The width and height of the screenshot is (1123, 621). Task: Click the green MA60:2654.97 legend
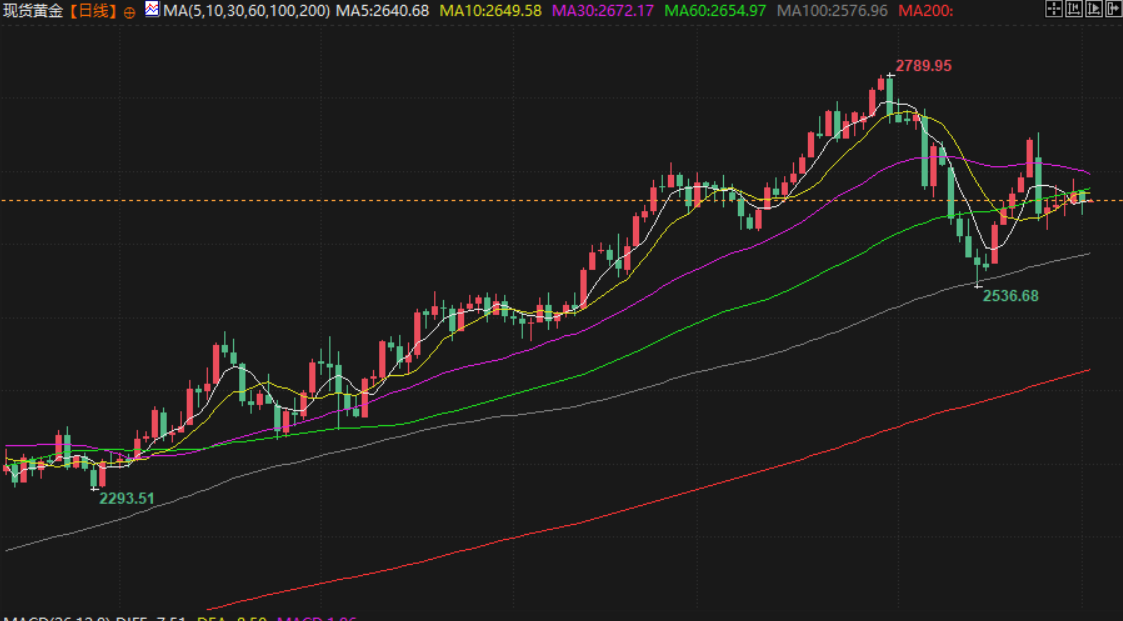pos(716,11)
